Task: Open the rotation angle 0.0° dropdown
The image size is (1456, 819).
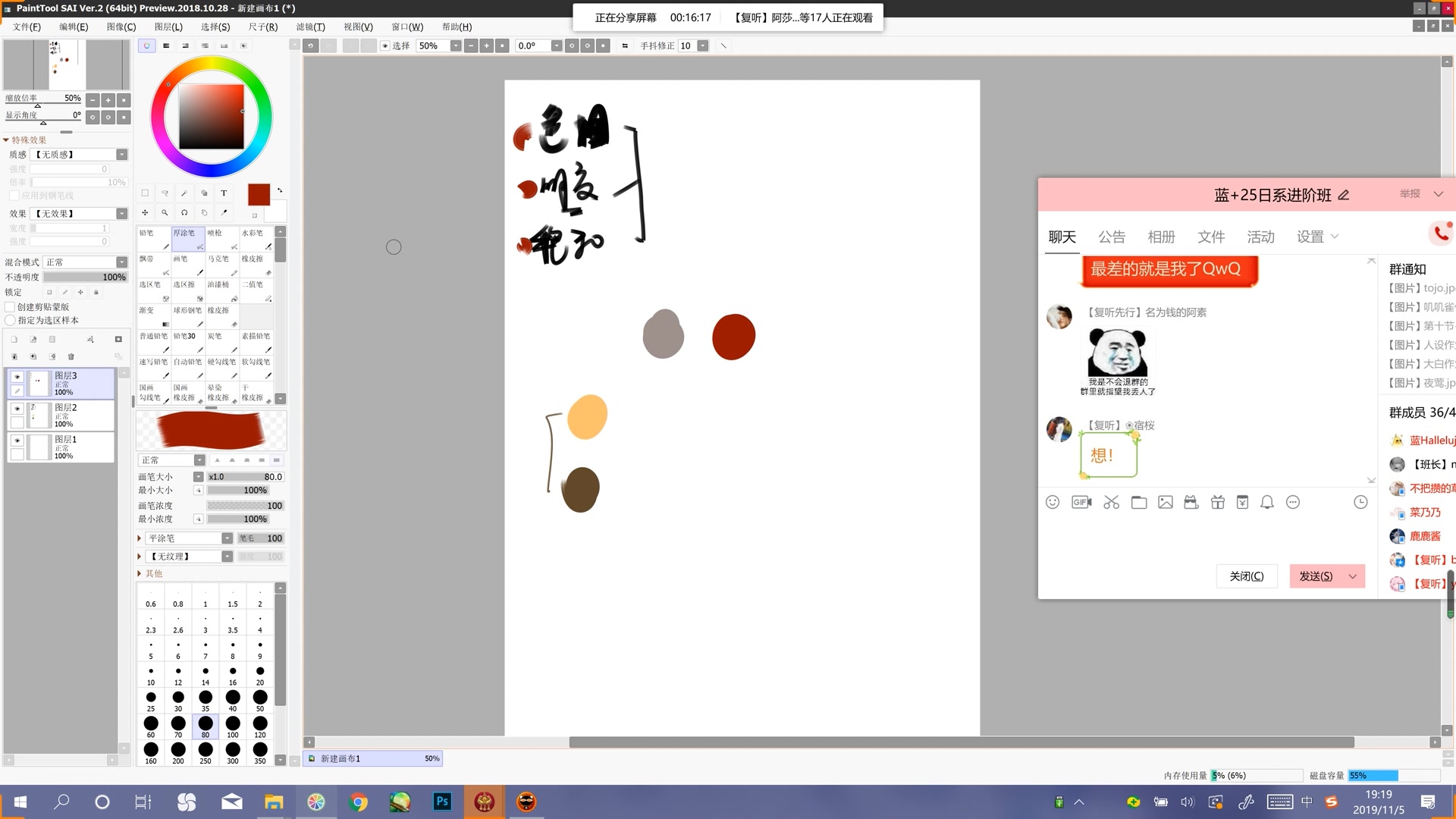Action: pos(557,45)
